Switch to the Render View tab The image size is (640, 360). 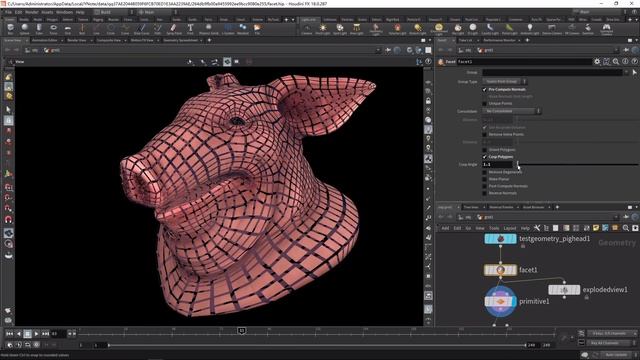[x=76, y=40]
